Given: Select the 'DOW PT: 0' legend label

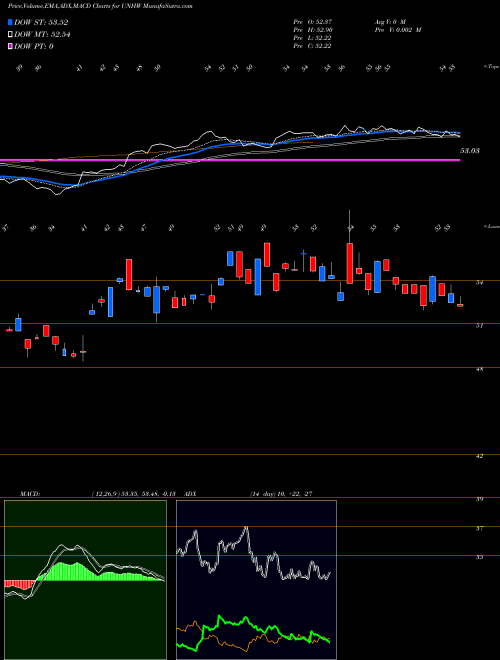Looking at the screenshot, I should click(33, 46).
